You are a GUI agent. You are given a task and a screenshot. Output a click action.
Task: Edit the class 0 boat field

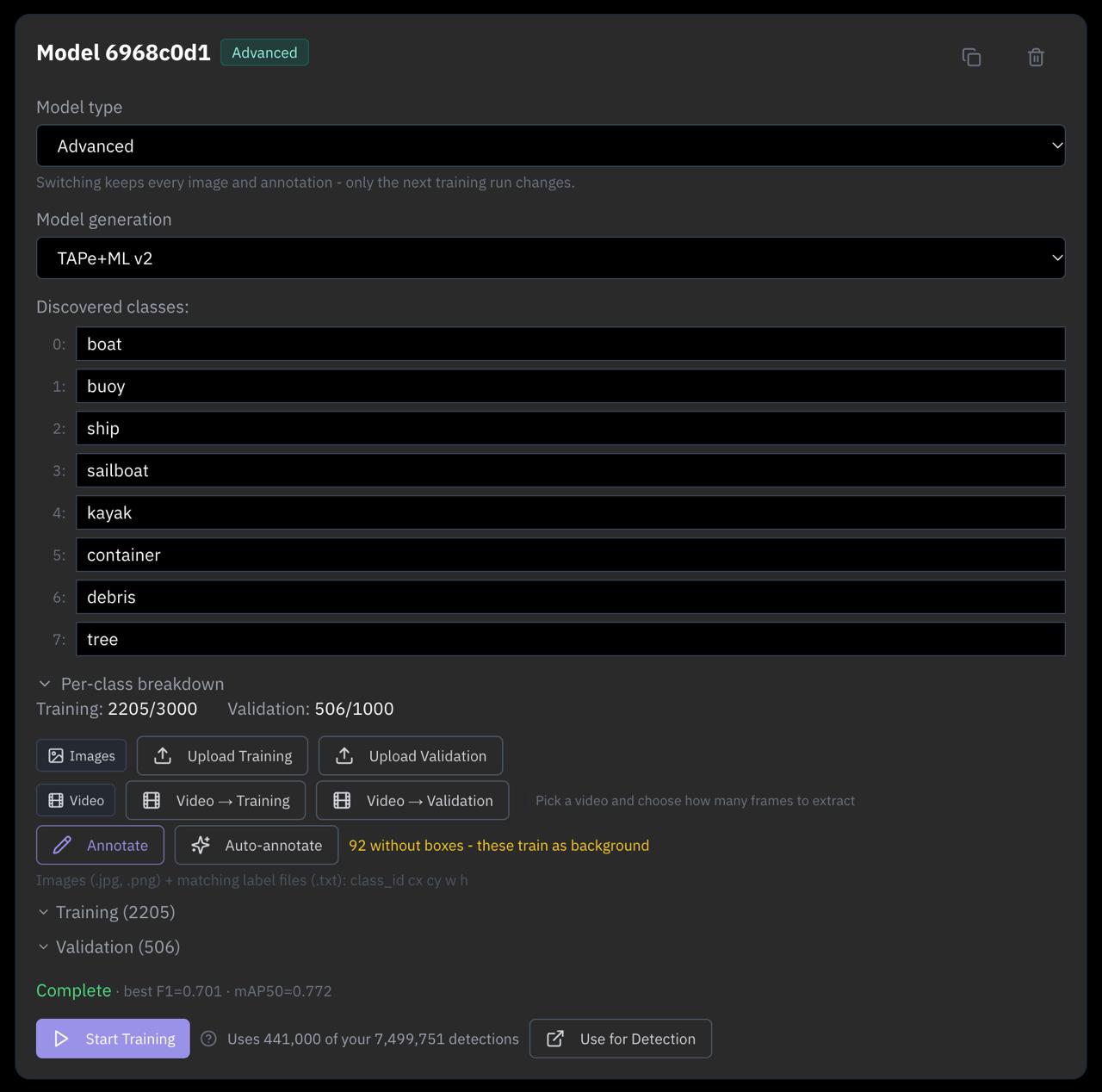tap(571, 344)
